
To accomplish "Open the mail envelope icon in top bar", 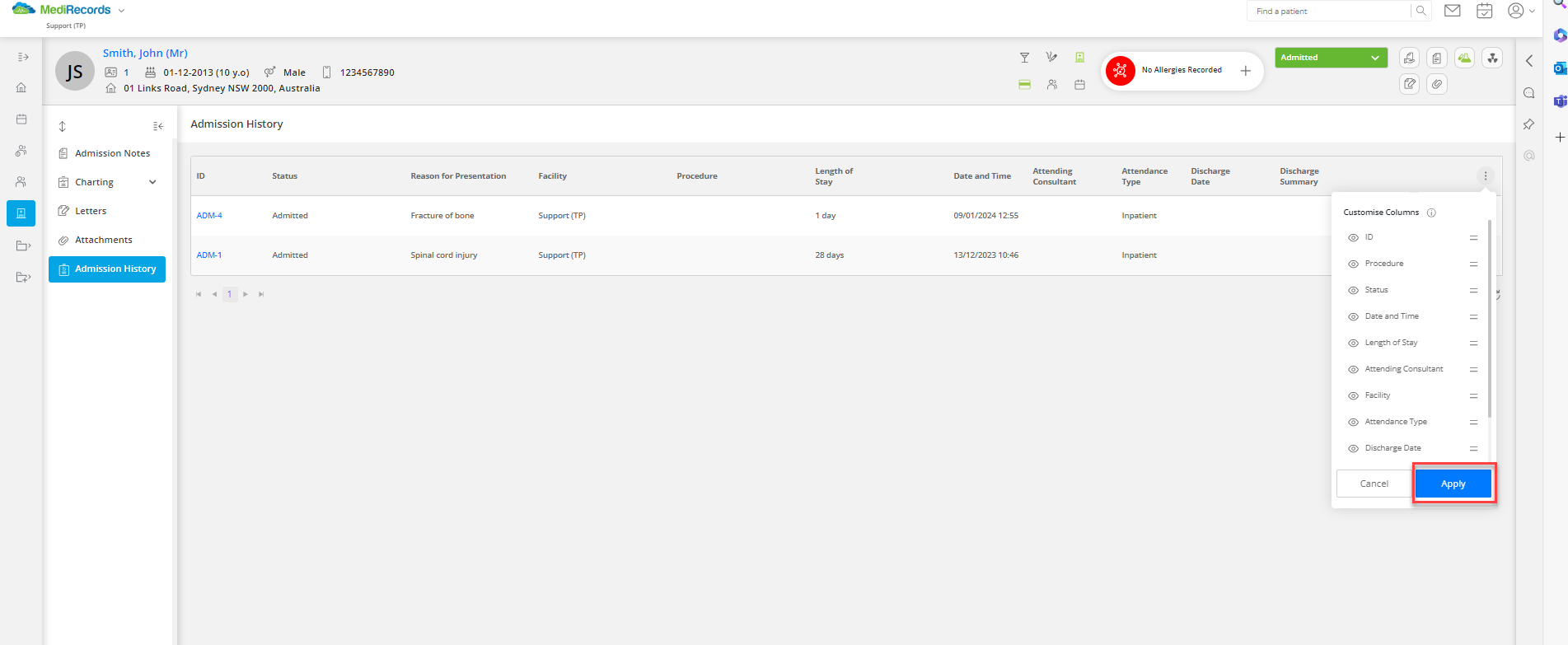I will (x=1453, y=11).
